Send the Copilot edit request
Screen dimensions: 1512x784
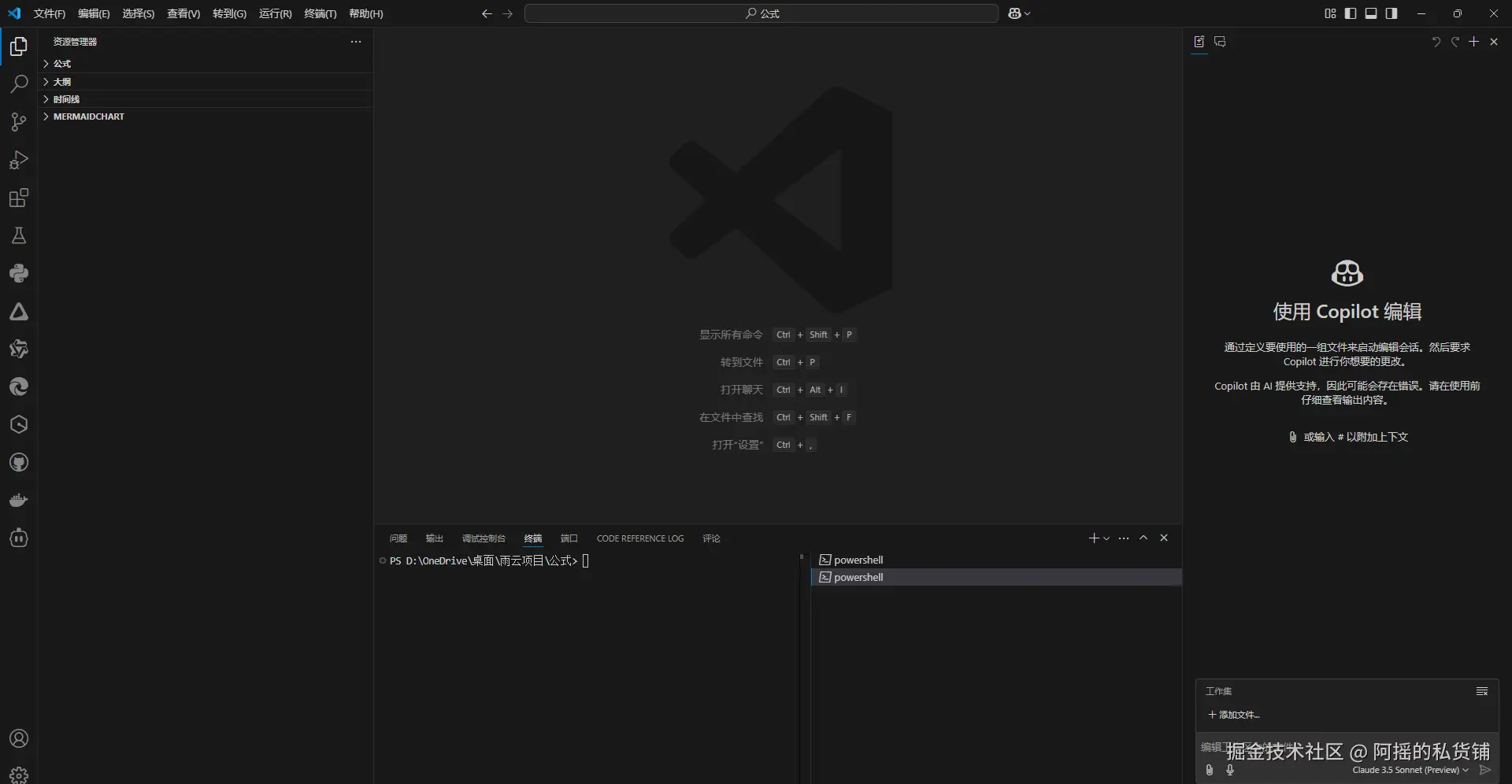[1485, 770]
